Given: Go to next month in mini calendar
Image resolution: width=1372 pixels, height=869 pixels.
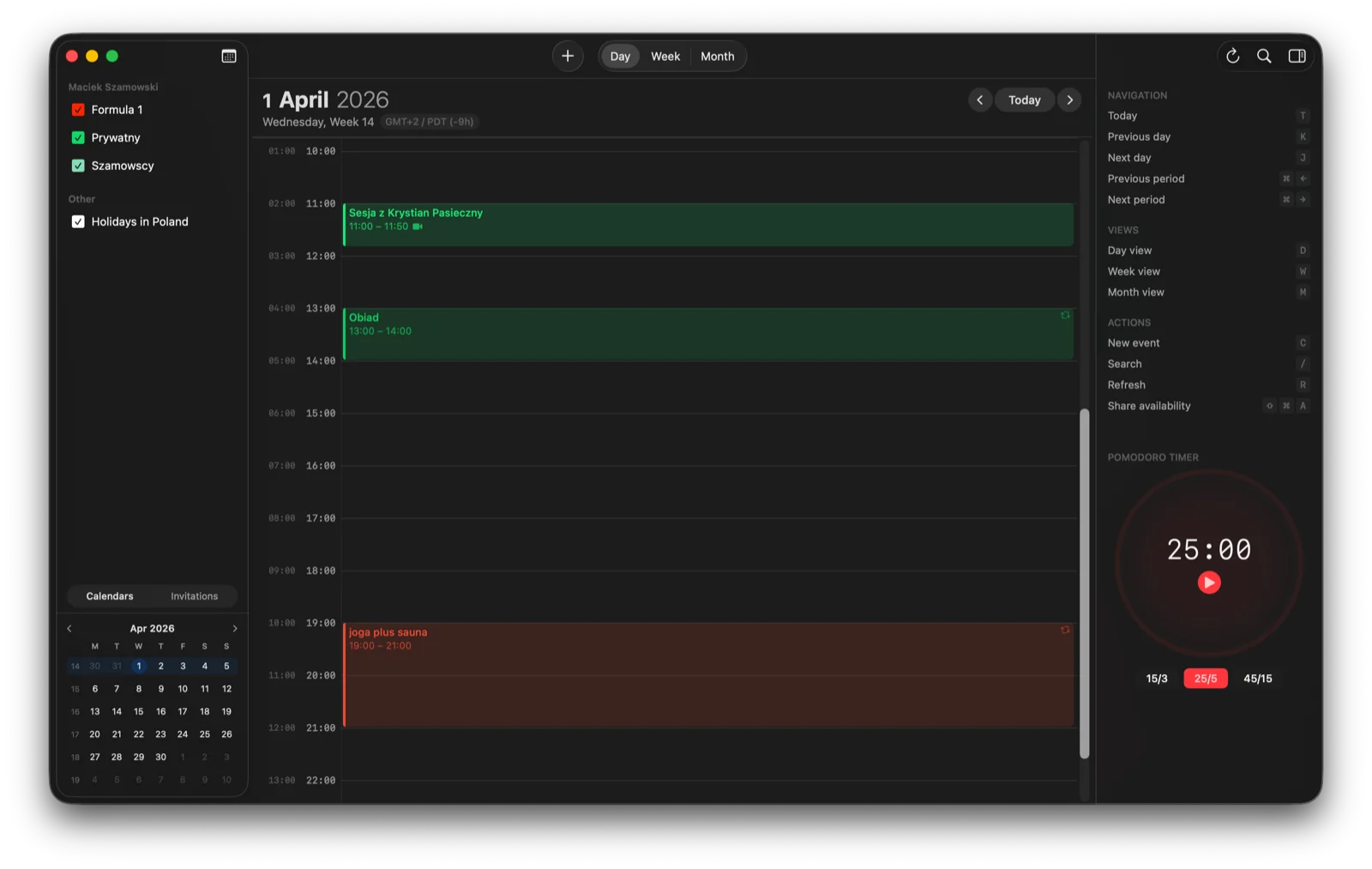Looking at the screenshot, I should coord(235,627).
